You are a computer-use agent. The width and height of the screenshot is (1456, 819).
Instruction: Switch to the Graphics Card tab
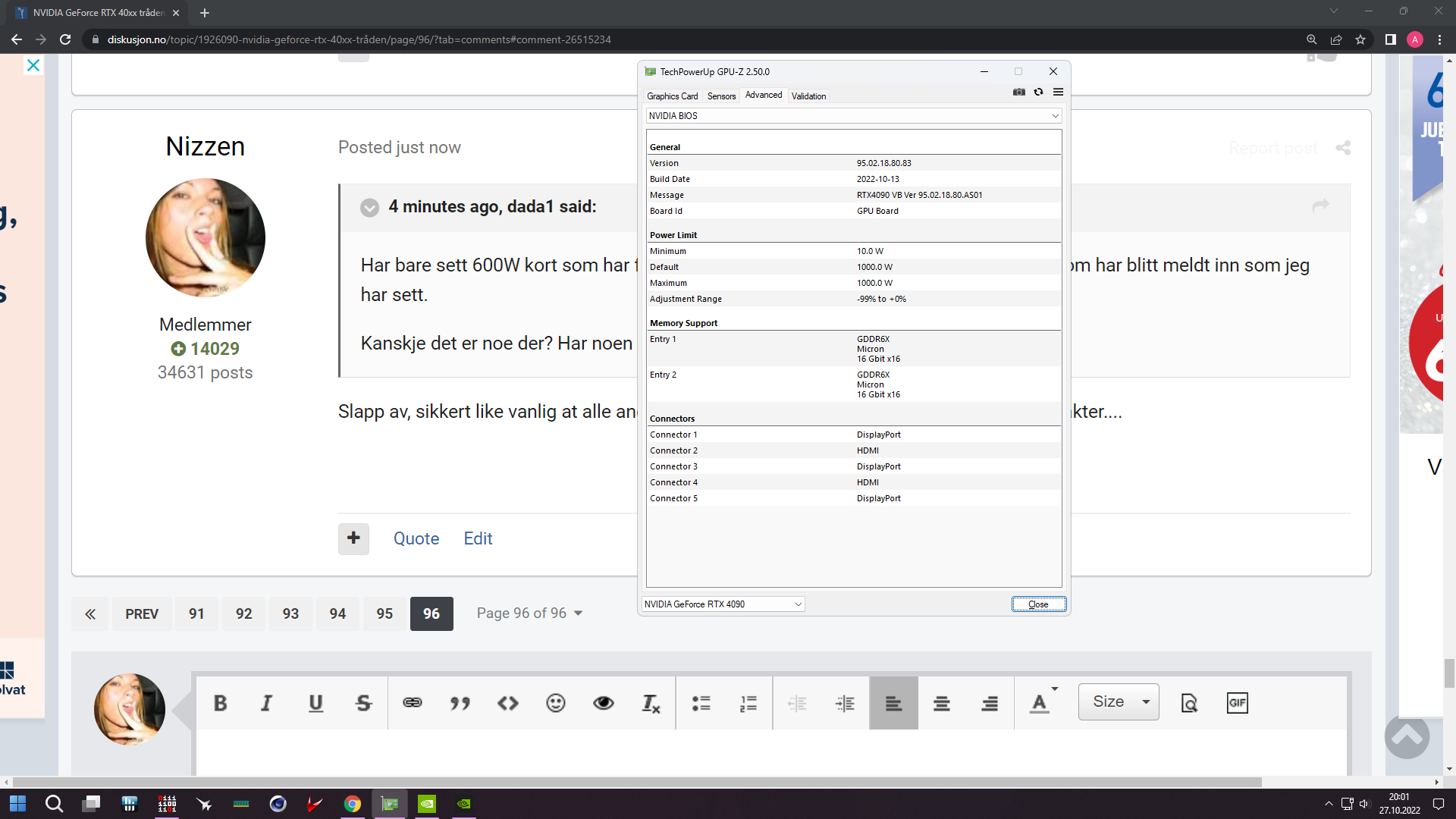point(672,96)
